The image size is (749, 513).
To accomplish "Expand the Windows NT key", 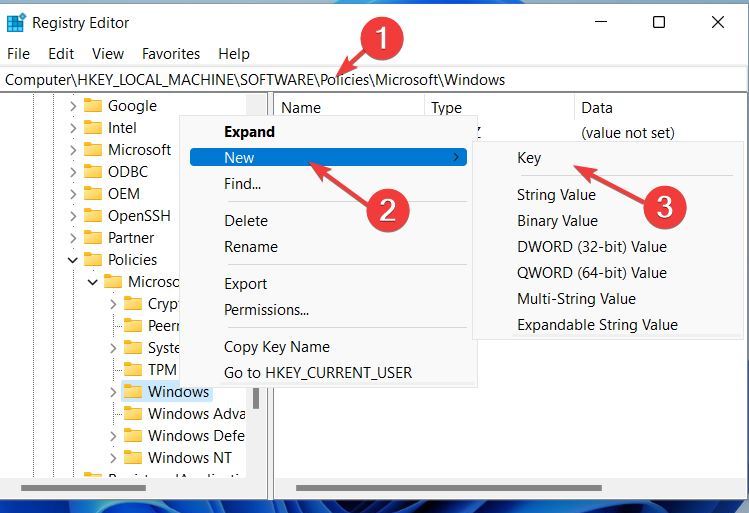I will [x=113, y=458].
